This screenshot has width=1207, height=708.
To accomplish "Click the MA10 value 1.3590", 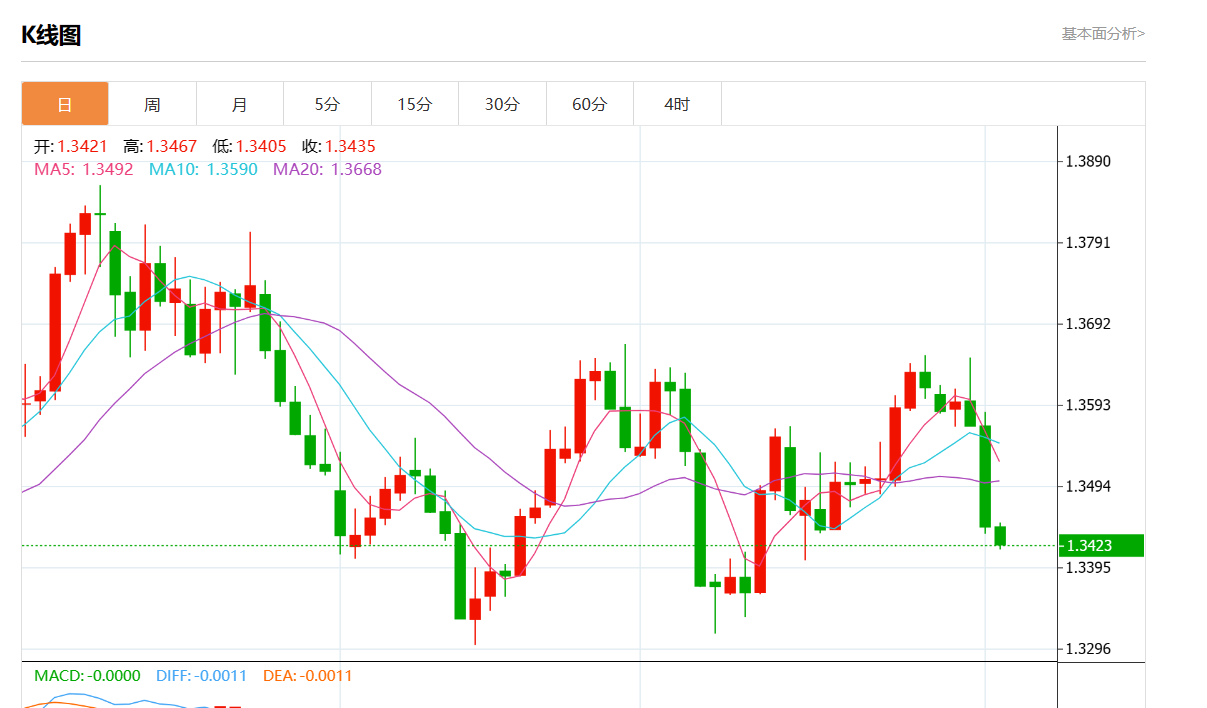I will (232, 169).
